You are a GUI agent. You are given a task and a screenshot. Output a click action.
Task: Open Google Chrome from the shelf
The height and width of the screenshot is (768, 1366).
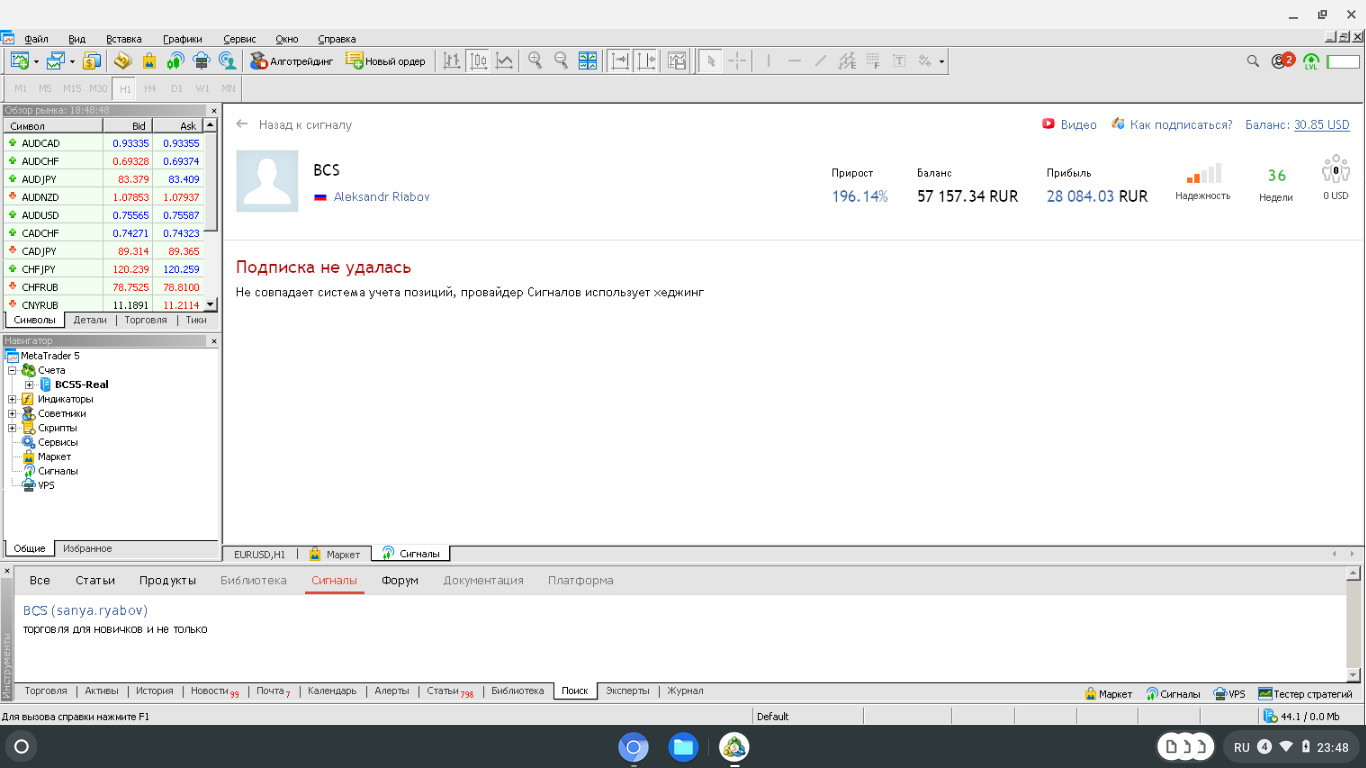(633, 747)
